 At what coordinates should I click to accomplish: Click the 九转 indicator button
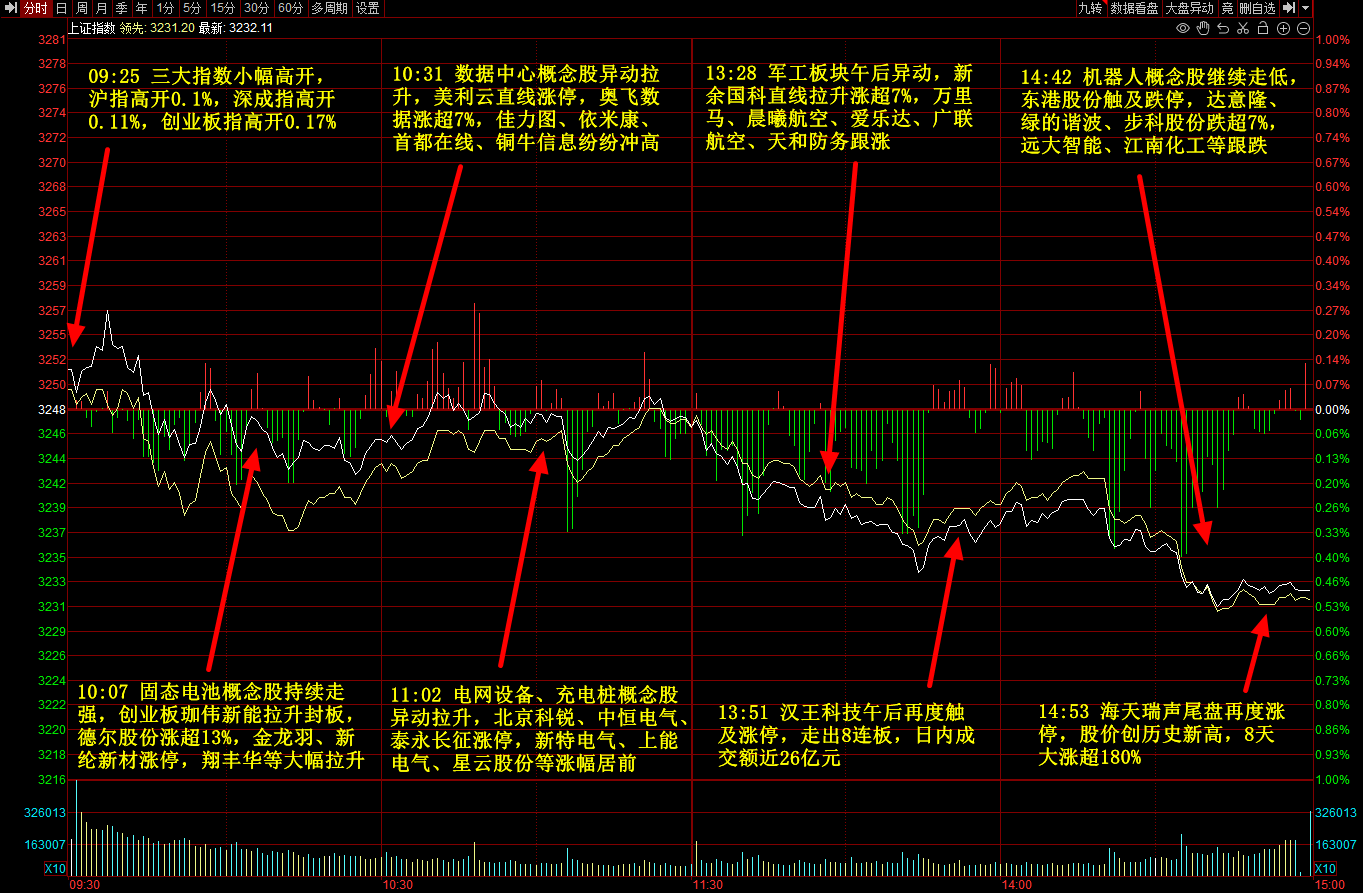click(1089, 8)
